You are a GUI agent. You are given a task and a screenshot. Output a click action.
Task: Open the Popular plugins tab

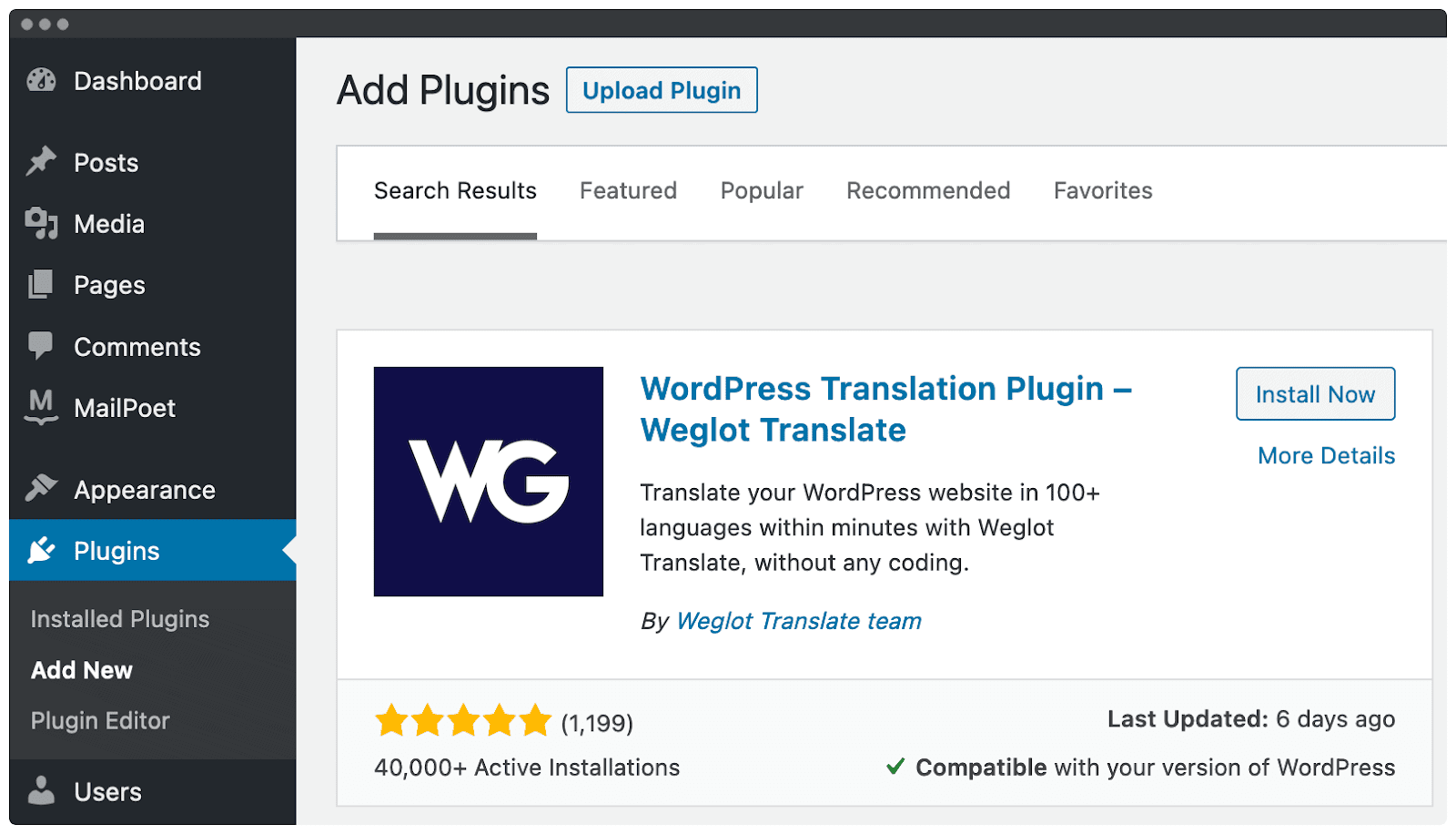[x=762, y=190]
